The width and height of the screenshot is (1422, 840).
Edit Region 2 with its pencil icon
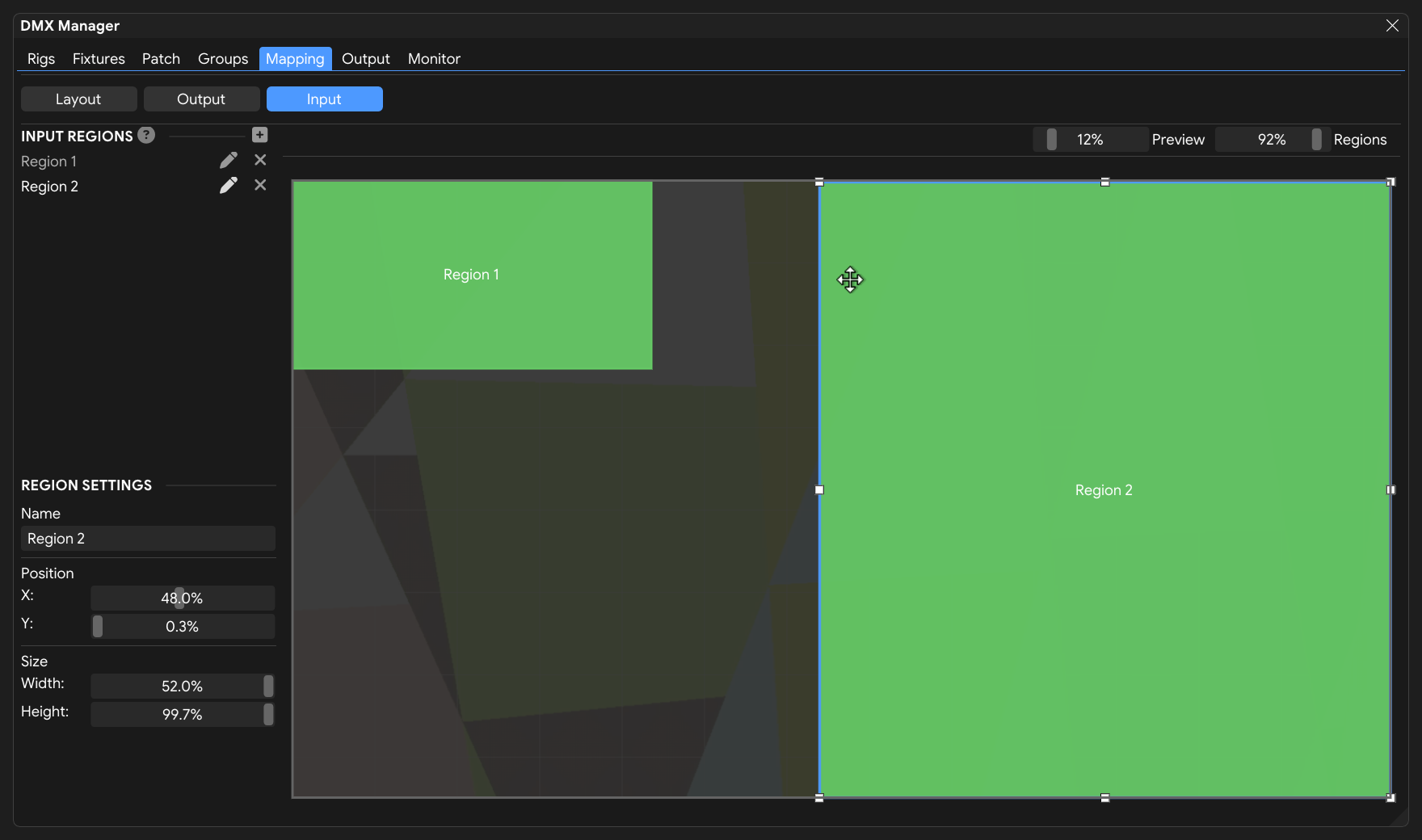tap(229, 186)
